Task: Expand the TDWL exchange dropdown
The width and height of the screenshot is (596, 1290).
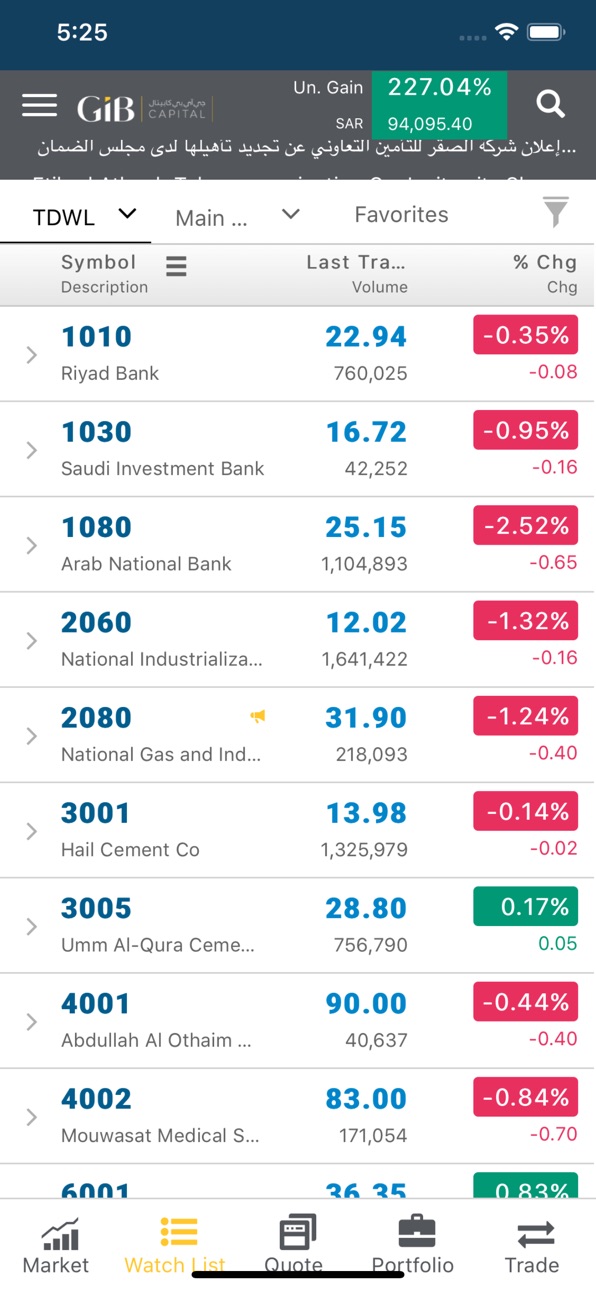Action: point(83,215)
